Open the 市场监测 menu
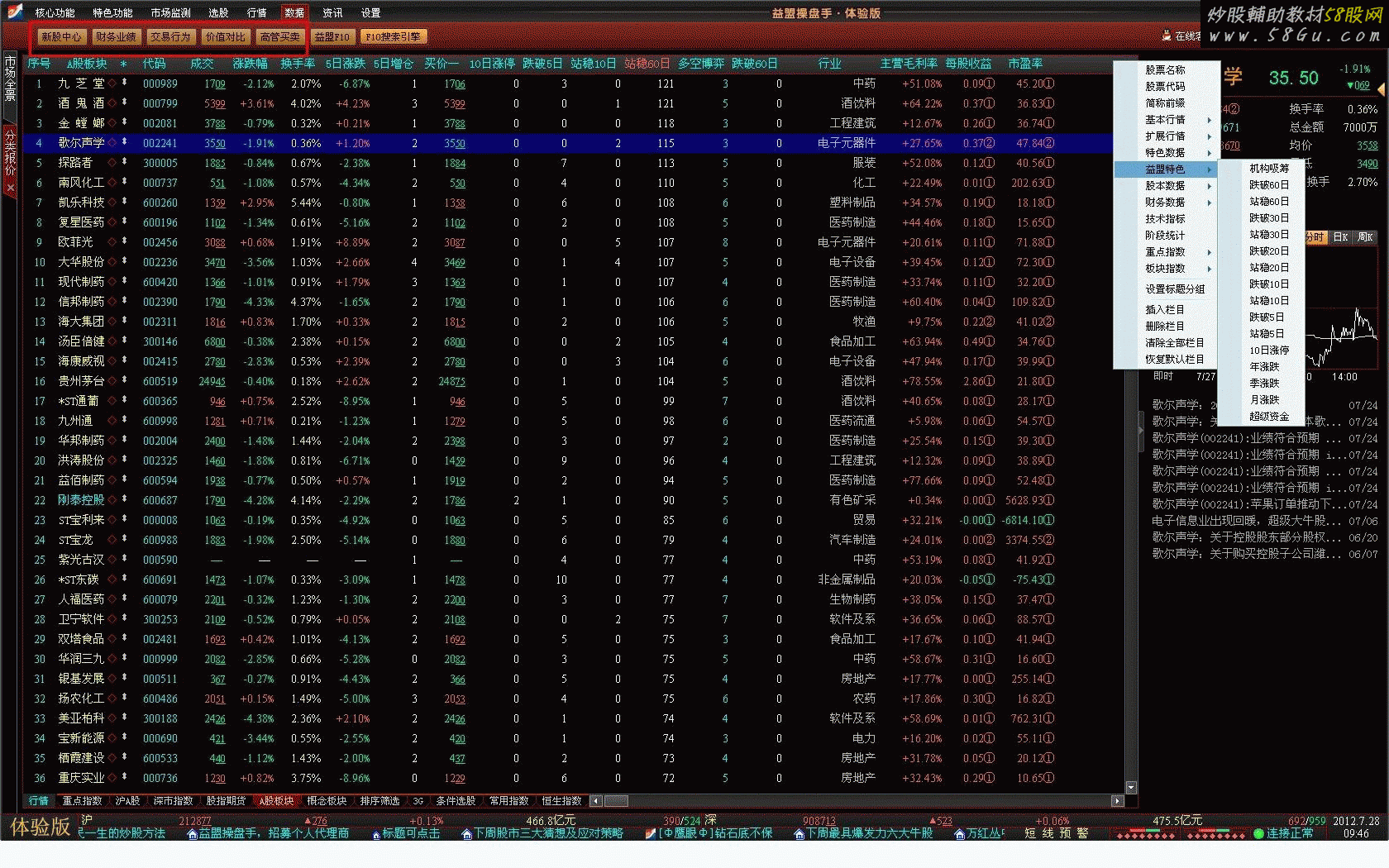The height and width of the screenshot is (868, 1389). (171, 13)
